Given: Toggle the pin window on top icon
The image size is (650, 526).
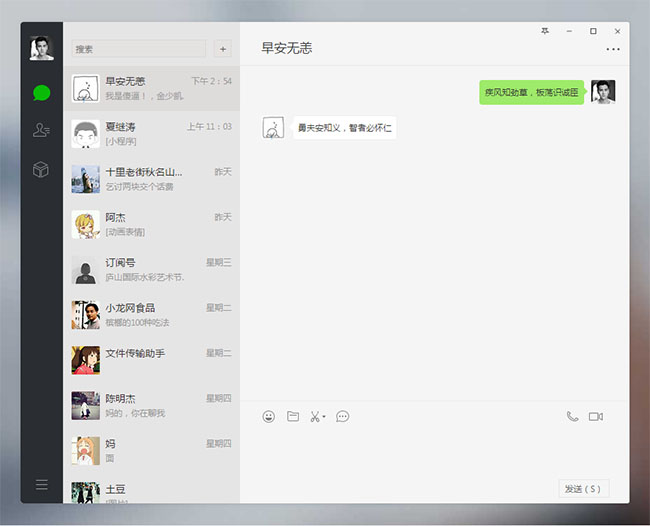Looking at the screenshot, I should [545, 32].
